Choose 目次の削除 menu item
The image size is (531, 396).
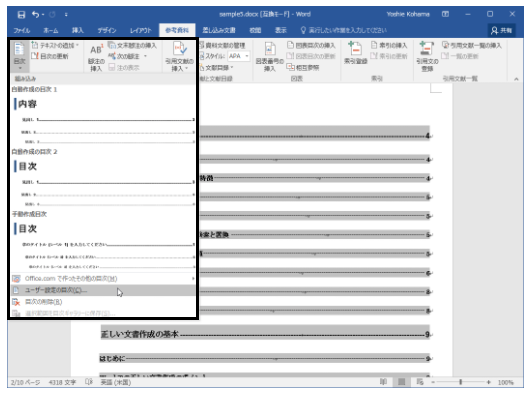pyautogui.click(x=103, y=302)
